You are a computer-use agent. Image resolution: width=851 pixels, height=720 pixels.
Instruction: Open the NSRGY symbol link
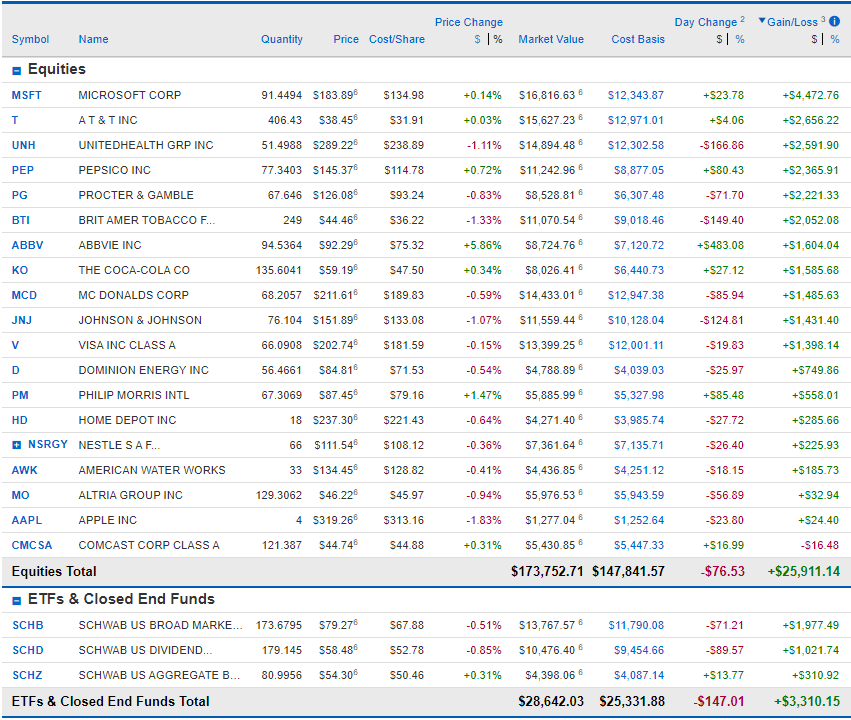tap(48, 444)
